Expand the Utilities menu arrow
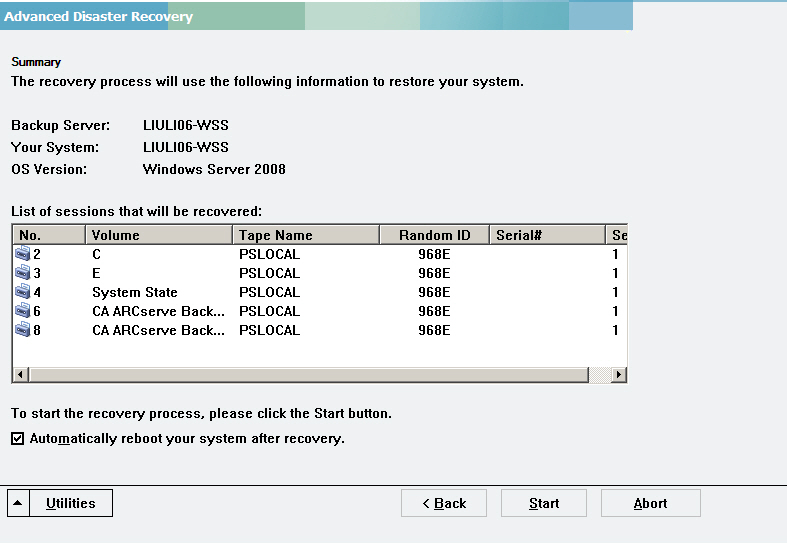 (x=18, y=503)
